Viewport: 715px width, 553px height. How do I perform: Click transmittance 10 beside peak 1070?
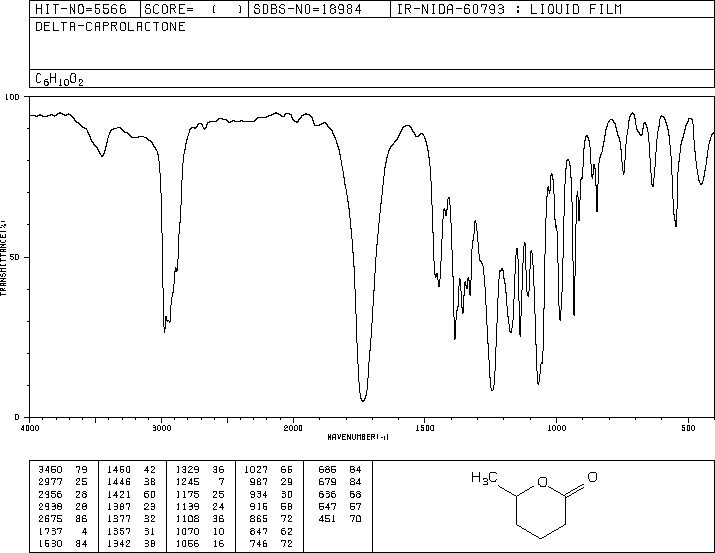[218, 531]
